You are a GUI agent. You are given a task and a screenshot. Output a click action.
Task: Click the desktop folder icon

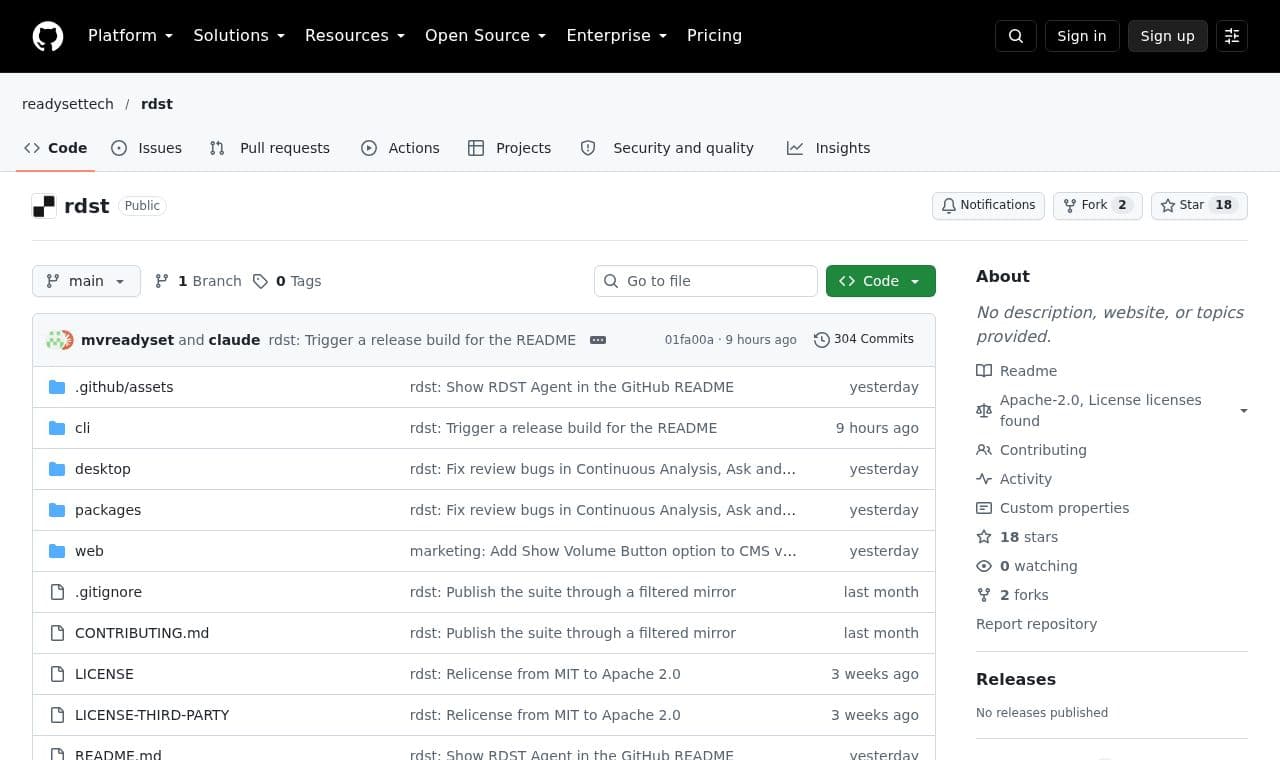pyautogui.click(x=57, y=469)
